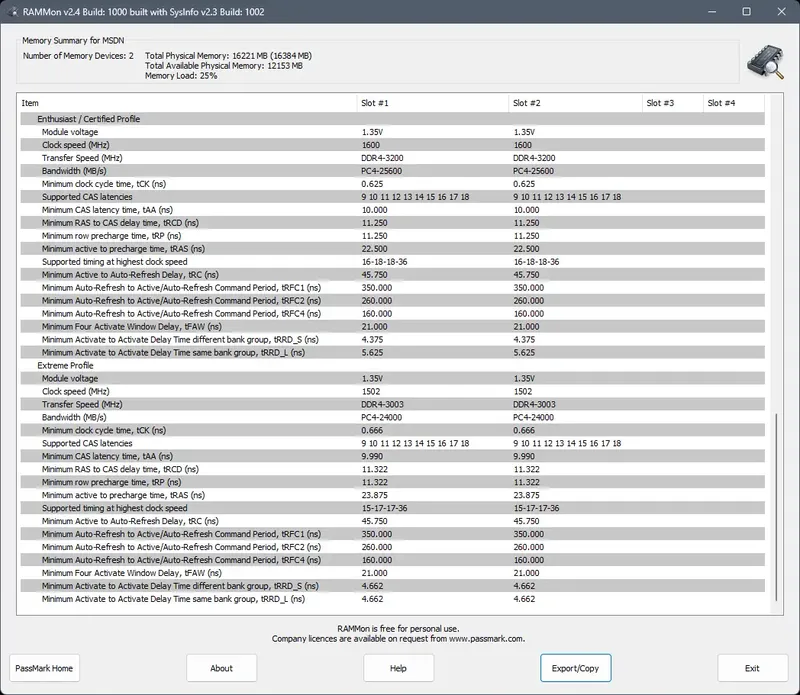Select the Extreme Profile heading row
This screenshot has height=695, width=800.
pos(392,365)
